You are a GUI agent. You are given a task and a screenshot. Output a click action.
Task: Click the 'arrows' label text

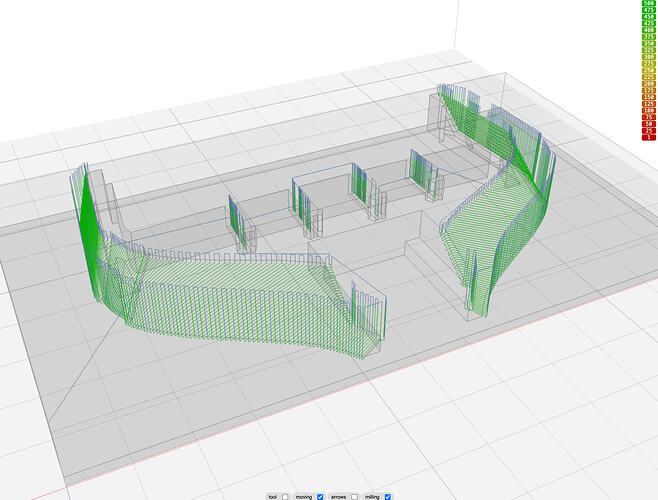pyautogui.click(x=338, y=496)
